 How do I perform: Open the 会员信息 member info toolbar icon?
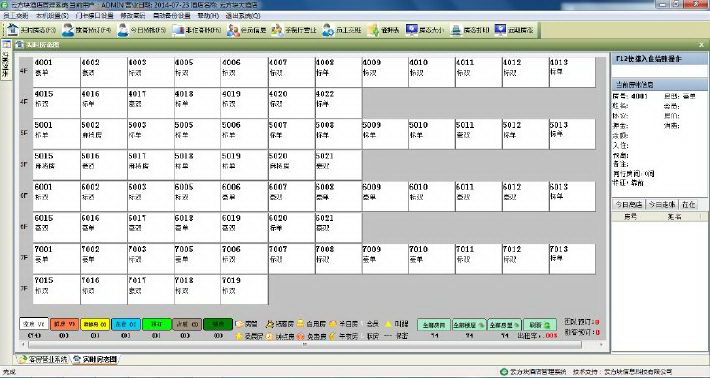tap(233, 30)
